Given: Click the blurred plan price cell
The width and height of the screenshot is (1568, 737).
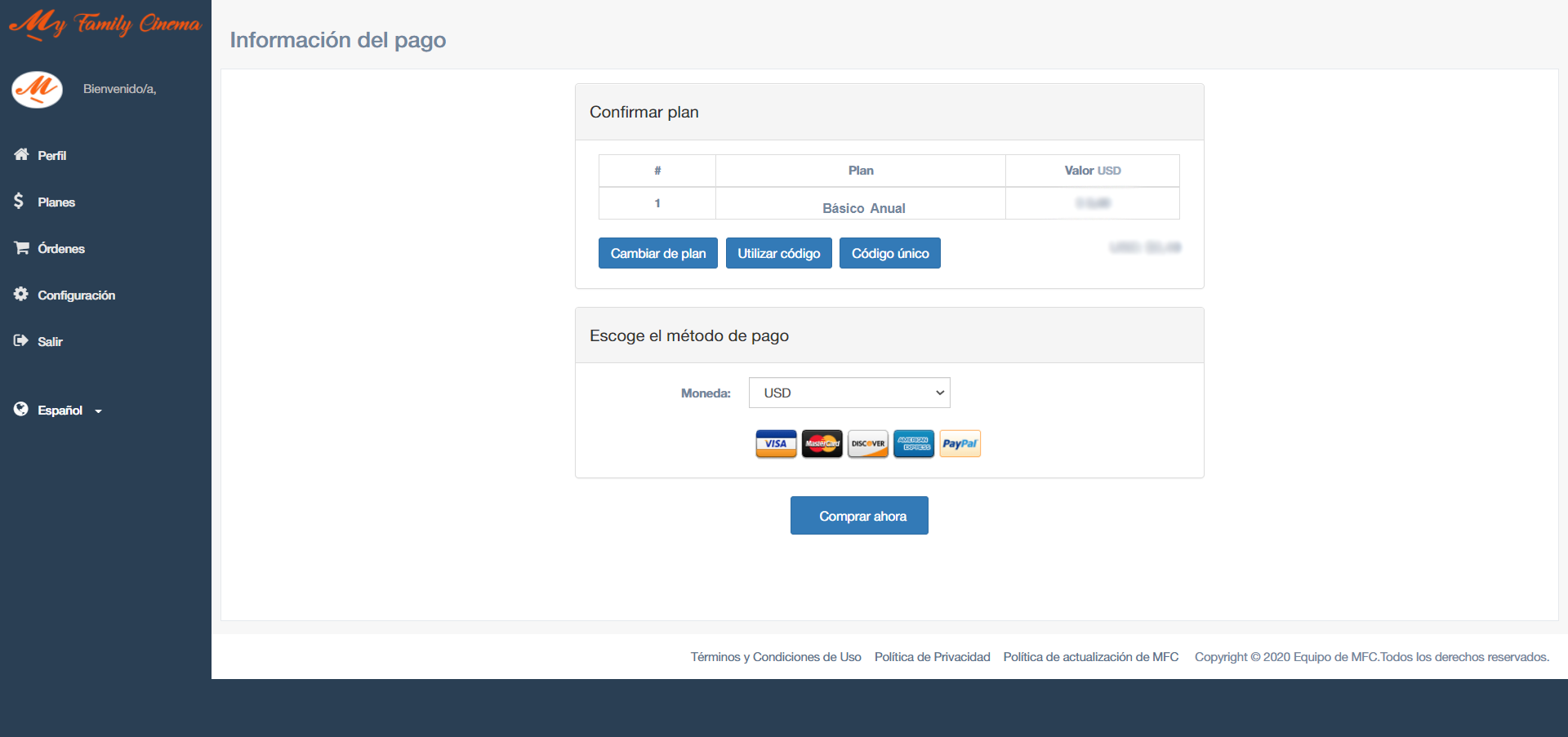Looking at the screenshot, I should 1093,203.
